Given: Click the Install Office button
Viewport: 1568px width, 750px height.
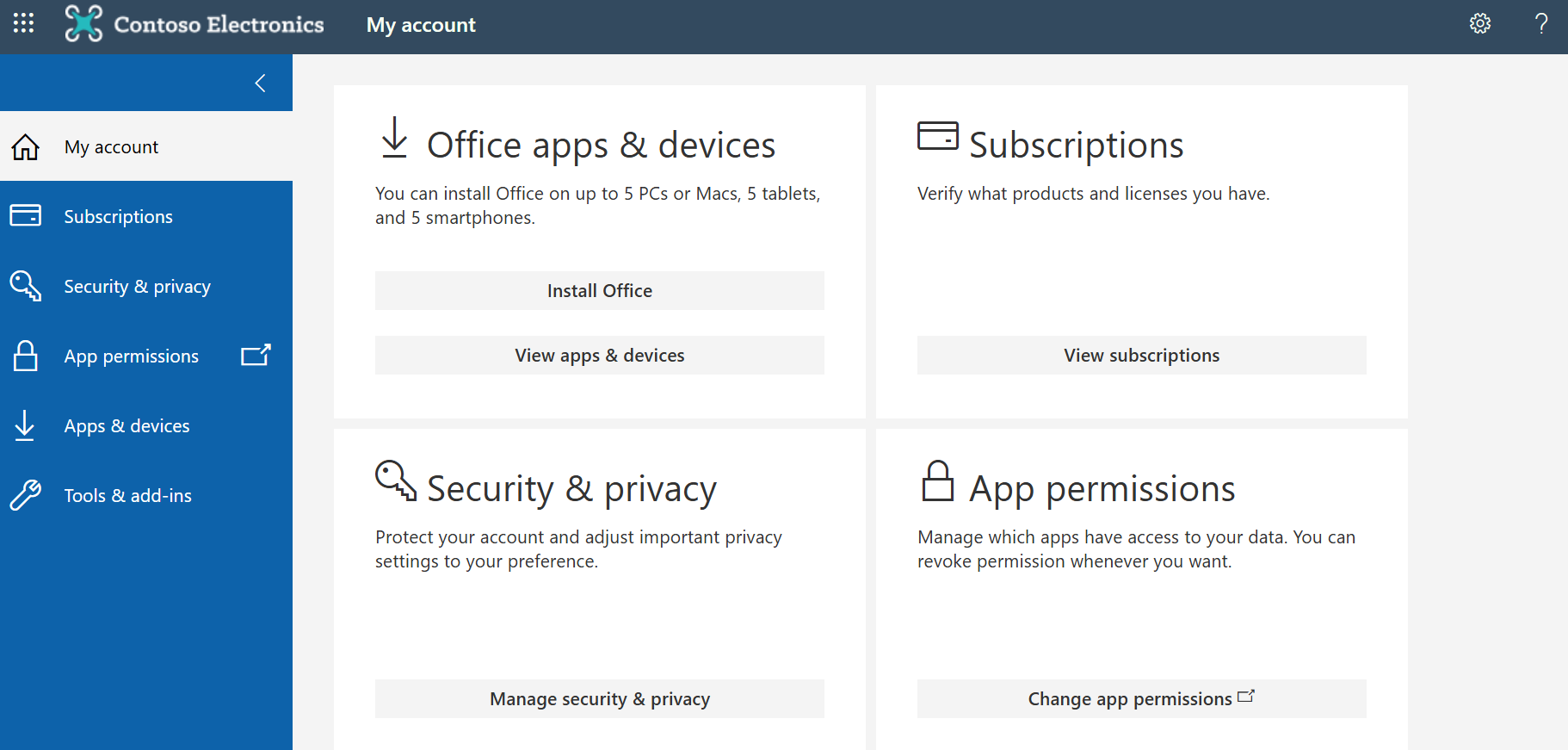Looking at the screenshot, I should [x=600, y=291].
